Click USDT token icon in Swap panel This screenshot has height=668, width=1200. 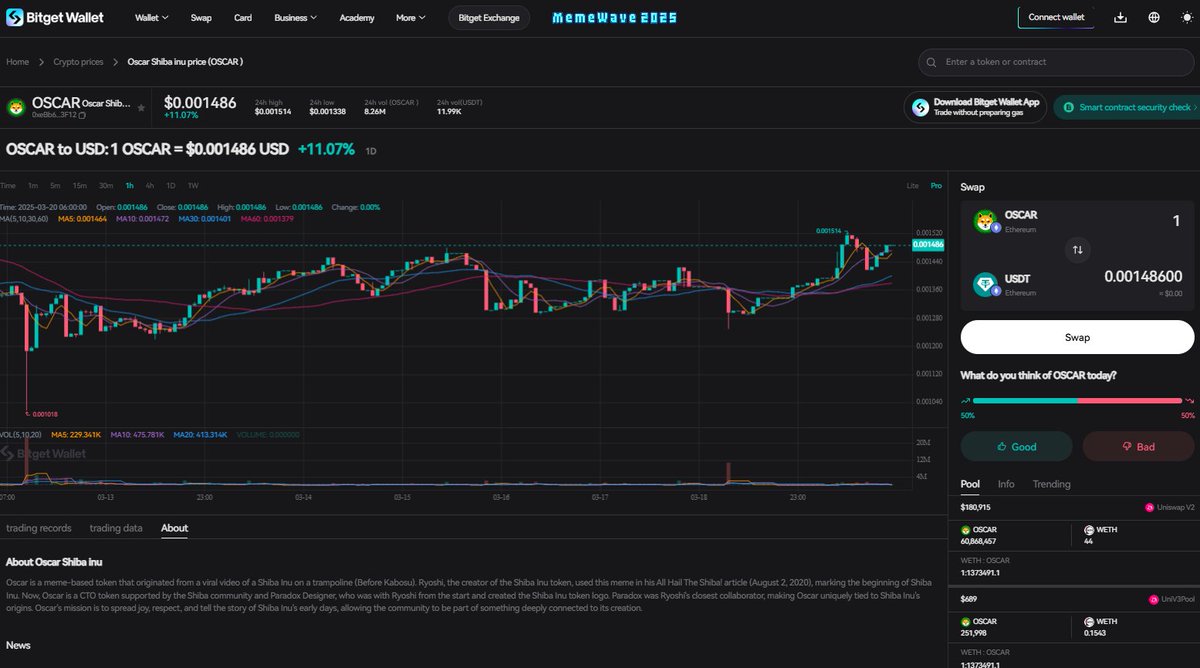pyautogui.click(x=987, y=284)
